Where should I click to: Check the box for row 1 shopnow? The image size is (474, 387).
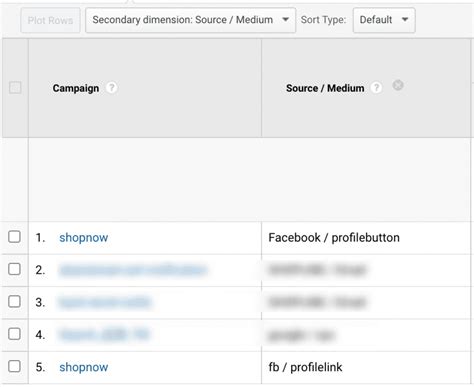14,237
